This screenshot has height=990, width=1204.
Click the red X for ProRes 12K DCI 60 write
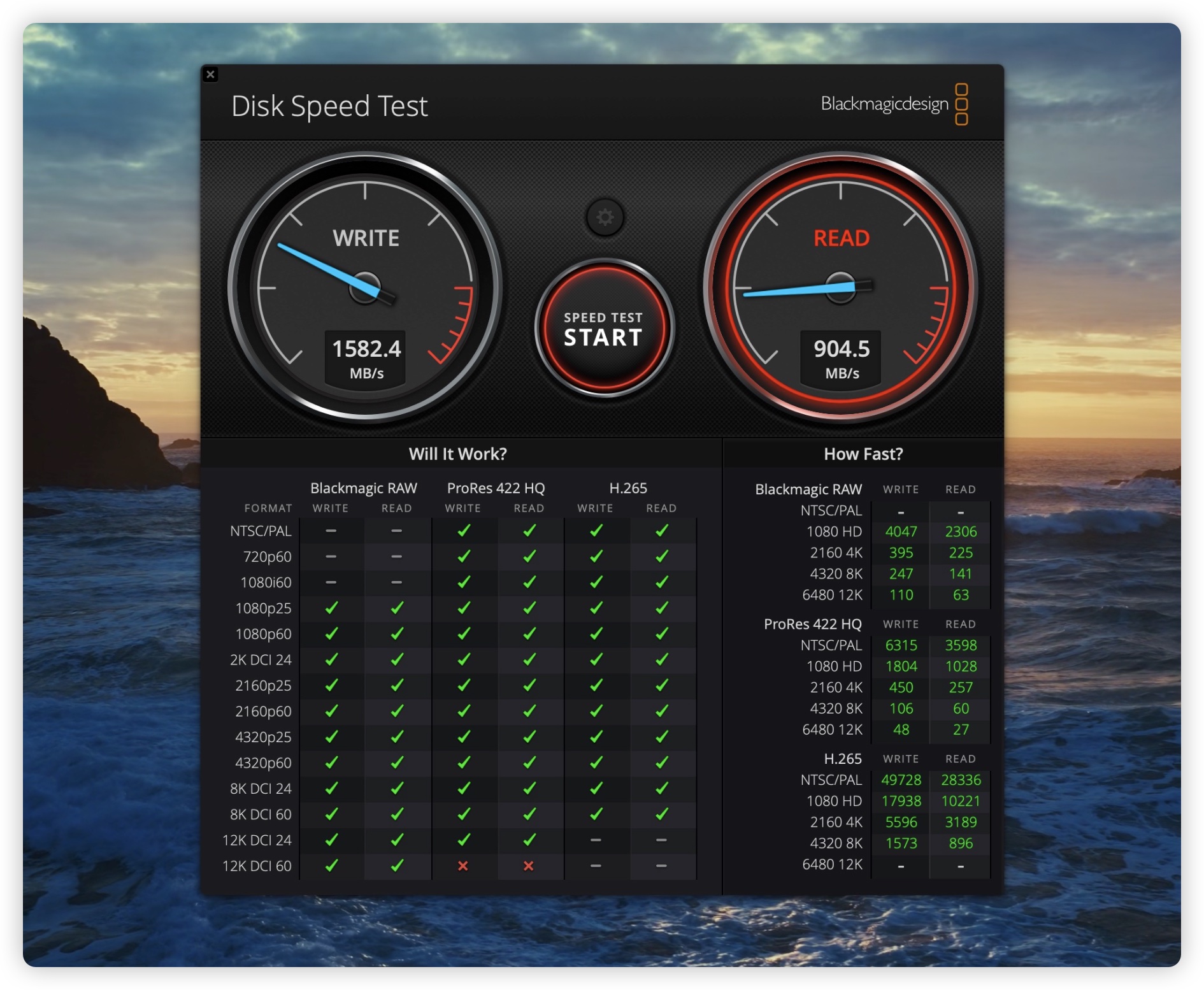coord(463,866)
